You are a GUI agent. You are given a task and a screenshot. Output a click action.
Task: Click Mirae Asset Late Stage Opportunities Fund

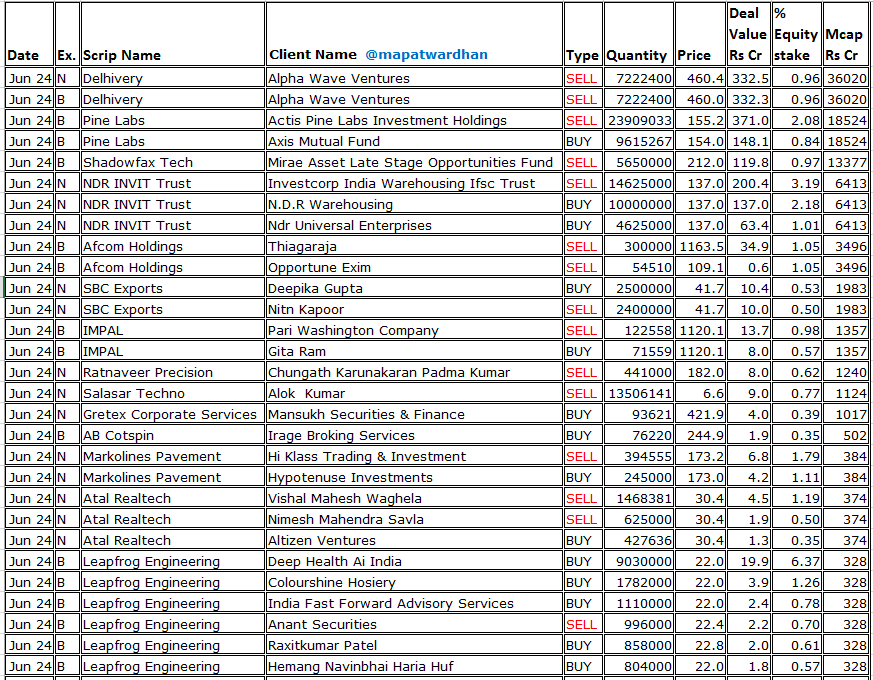click(414, 163)
